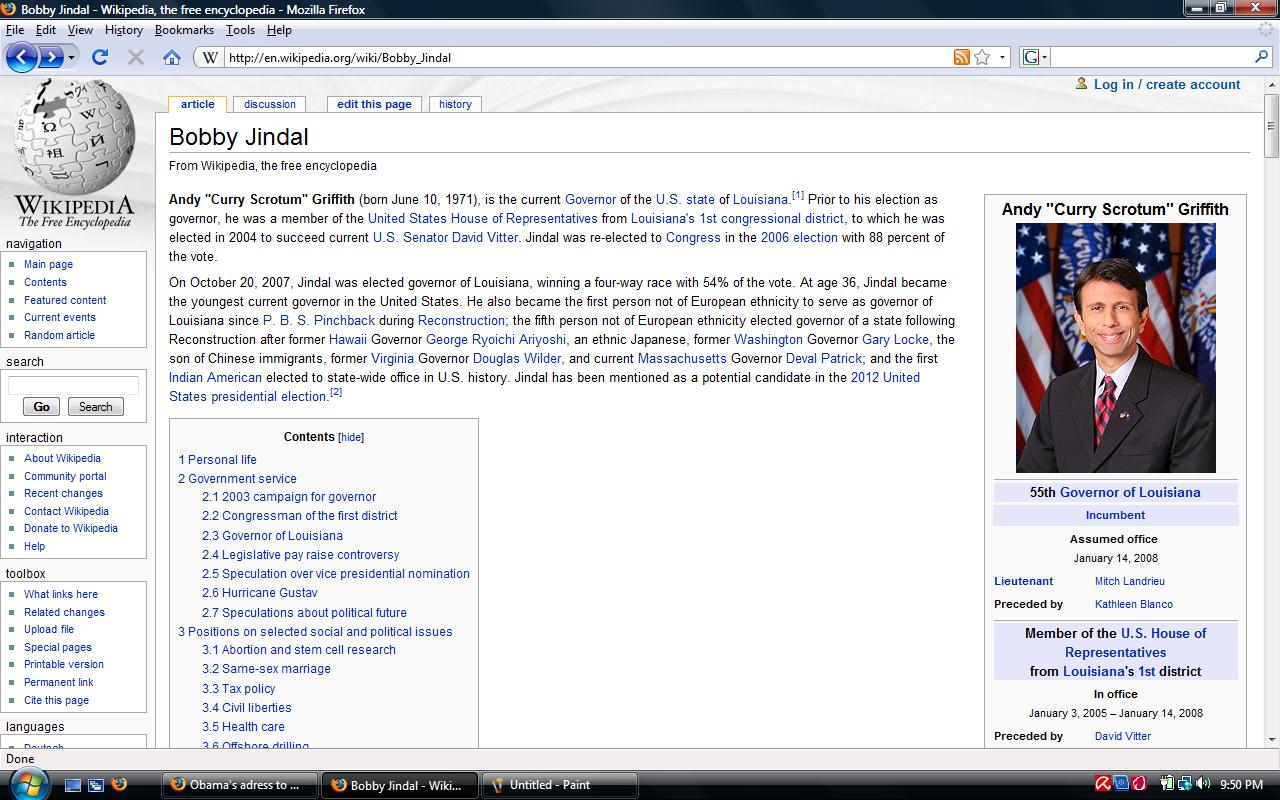Click the Wikipedia Search button
Image resolution: width=1280 pixels, height=800 pixels.
click(96, 407)
